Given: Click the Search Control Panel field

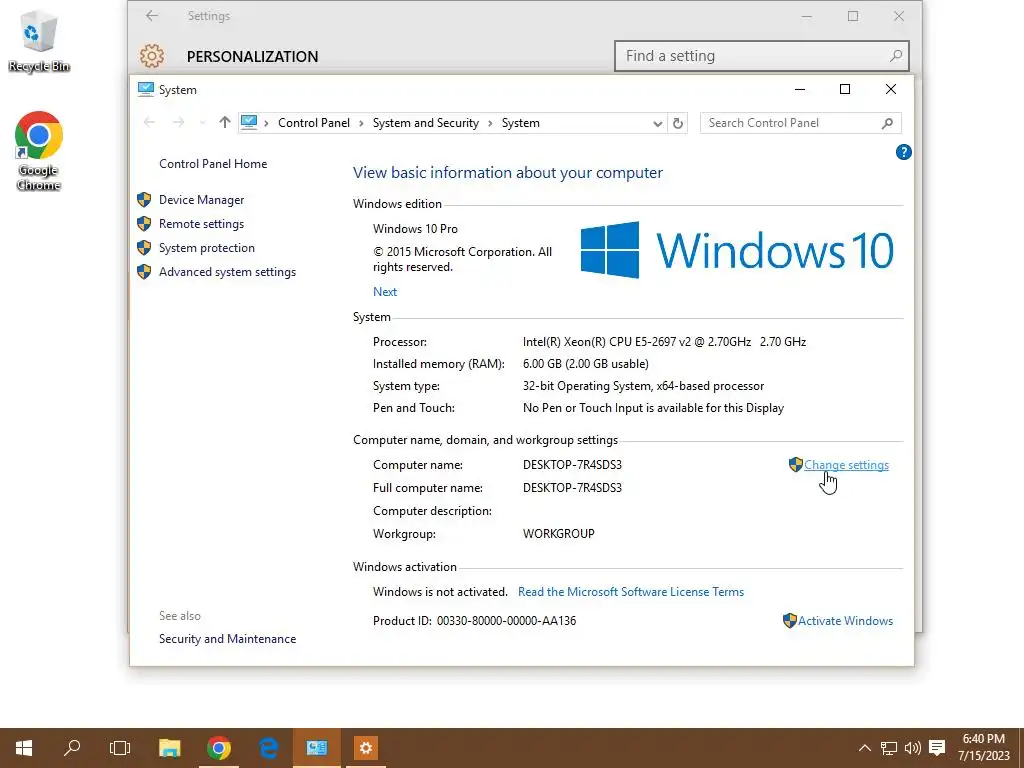Looking at the screenshot, I should (801, 123).
